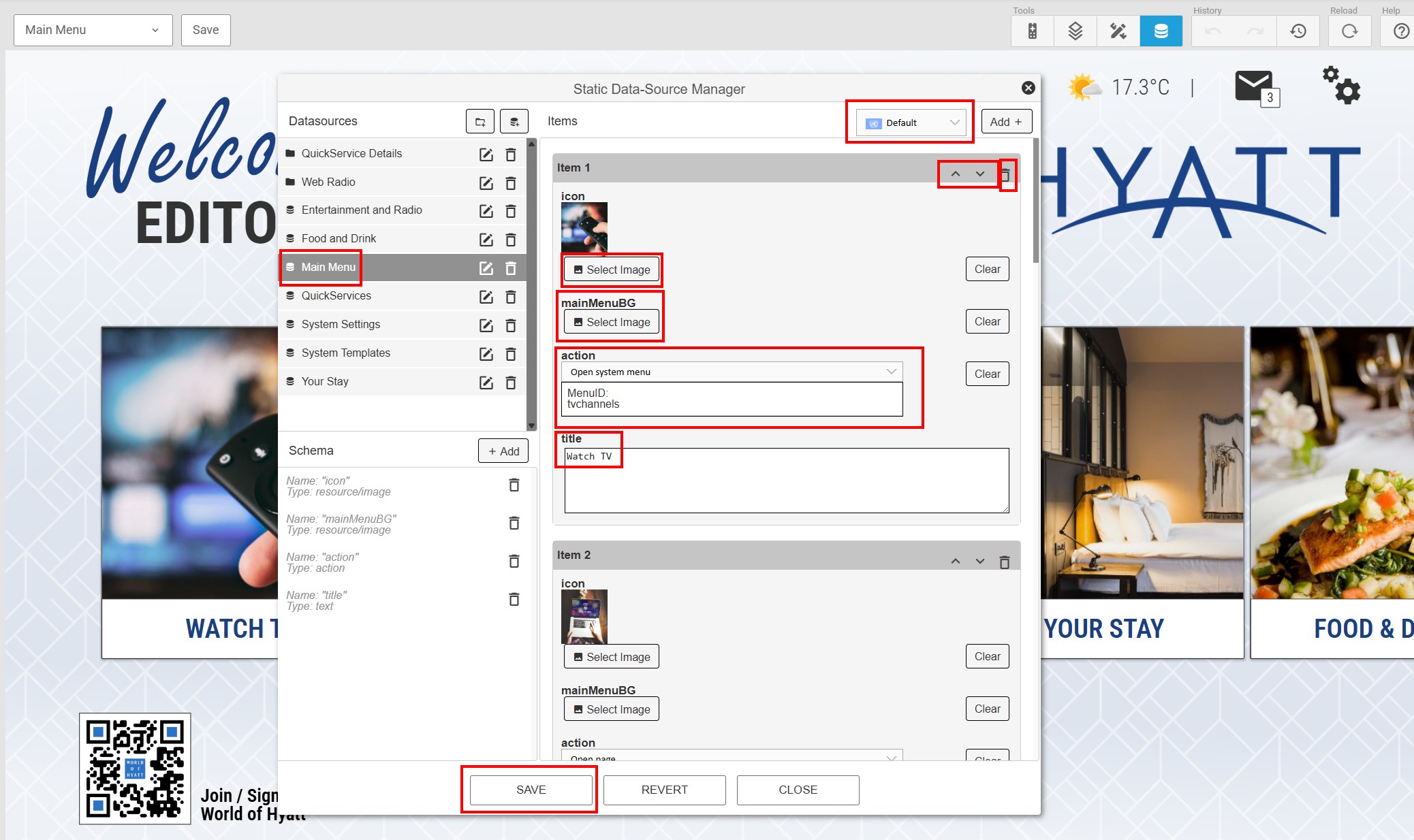Delete the "action" schema field
The width and height of the screenshot is (1414, 840).
(514, 562)
